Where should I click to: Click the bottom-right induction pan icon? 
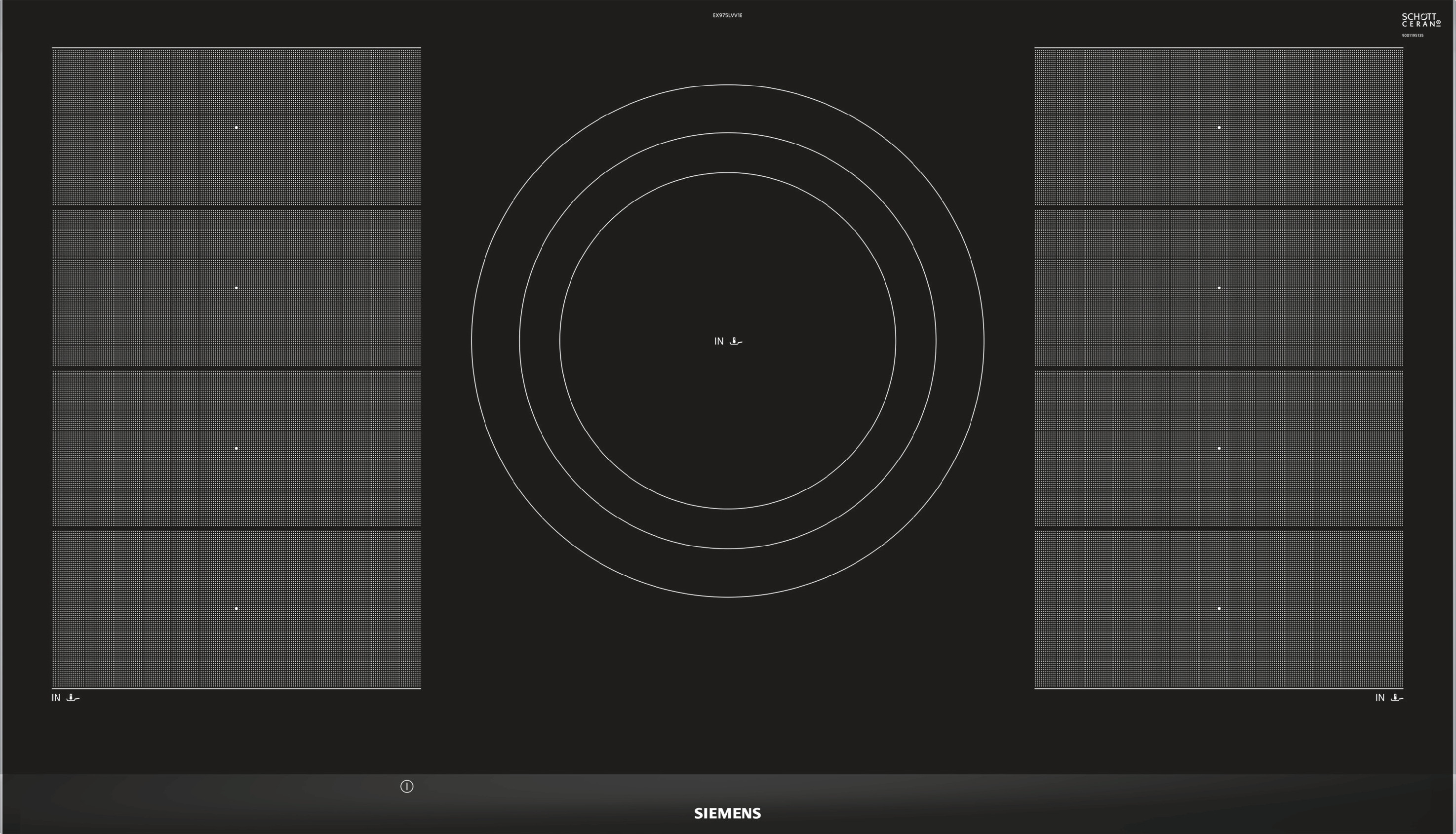tap(1396, 698)
